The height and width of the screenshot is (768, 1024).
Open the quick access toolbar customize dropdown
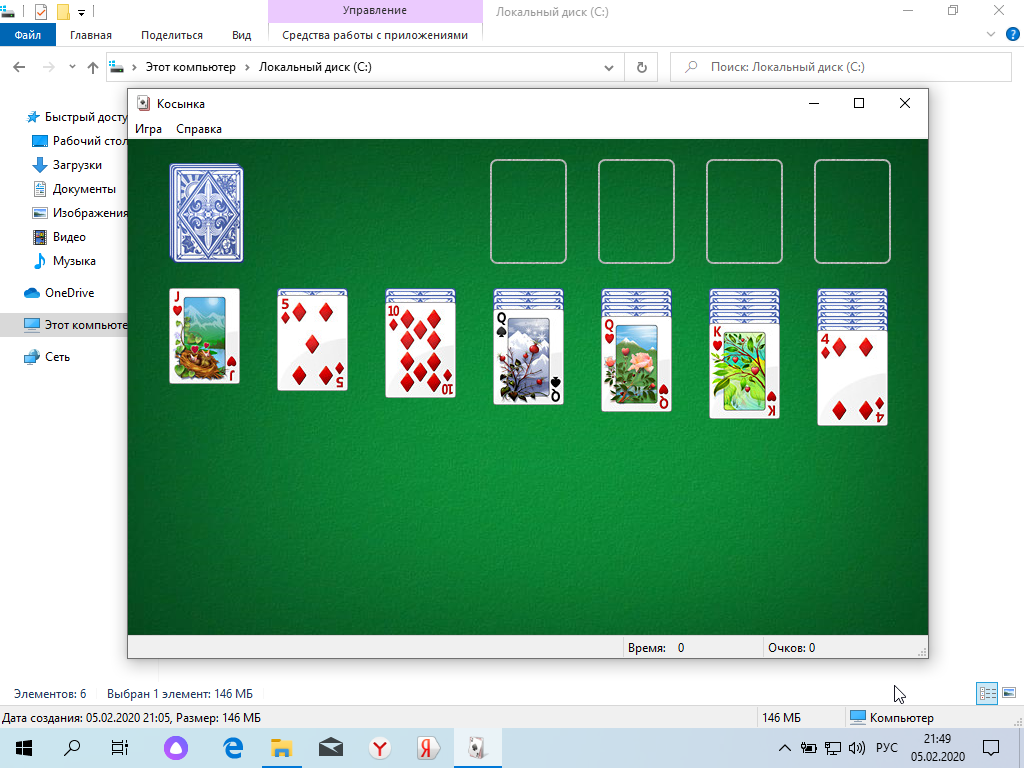click(x=82, y=12)
